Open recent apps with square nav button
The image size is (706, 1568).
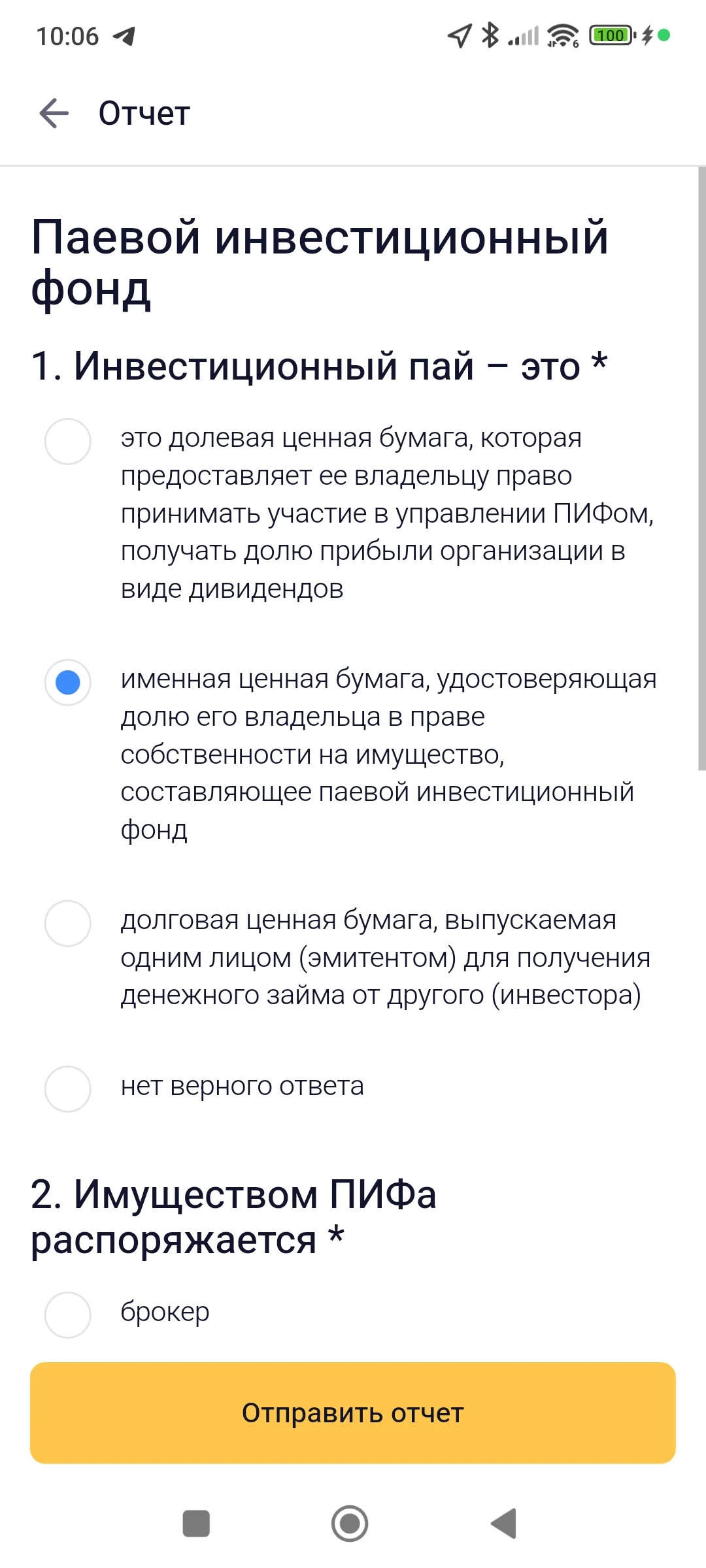click(x=196, y=1524)
